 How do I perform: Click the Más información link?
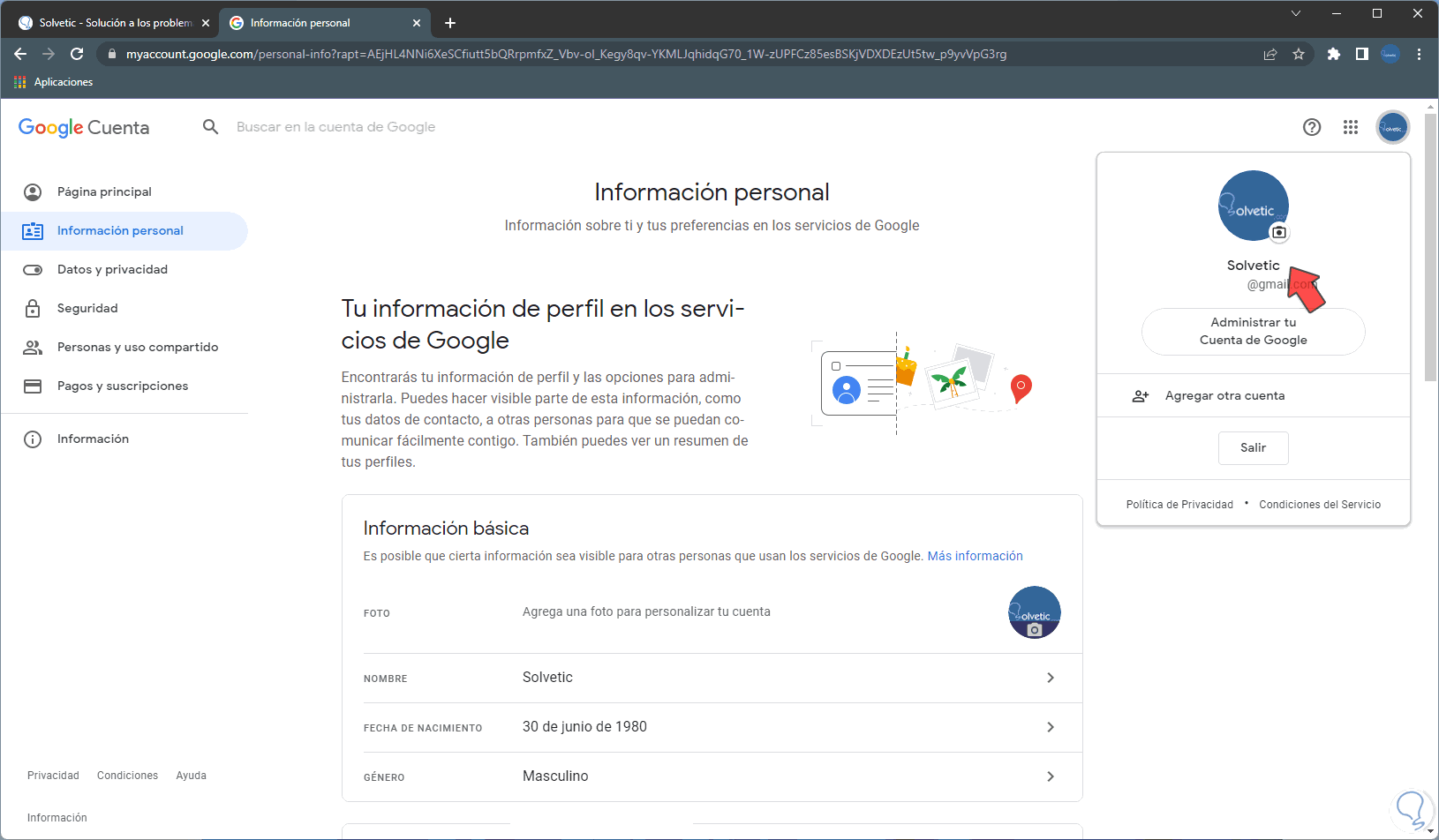point(975,556)
